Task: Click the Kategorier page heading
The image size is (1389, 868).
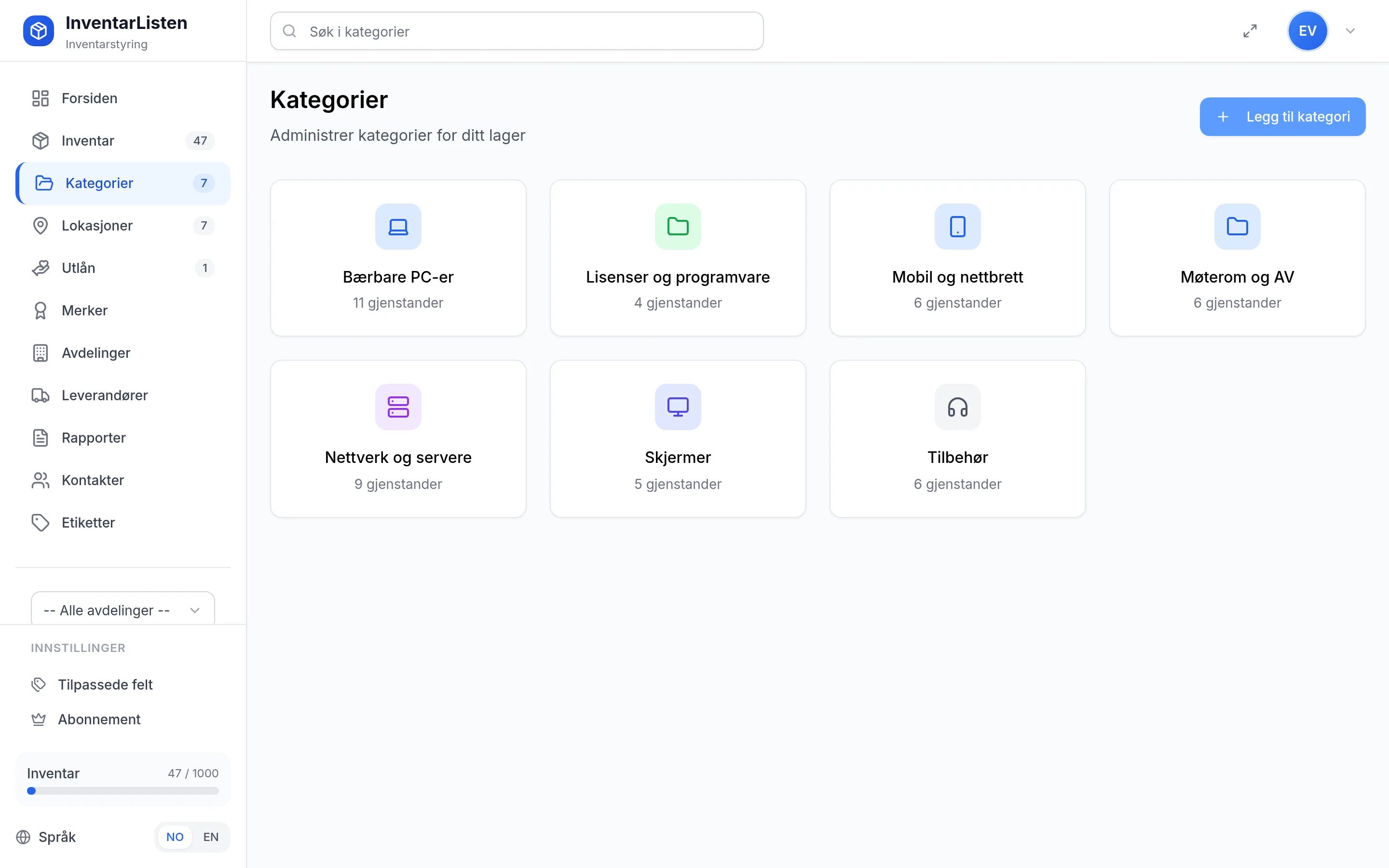Action: coord(329,100)
